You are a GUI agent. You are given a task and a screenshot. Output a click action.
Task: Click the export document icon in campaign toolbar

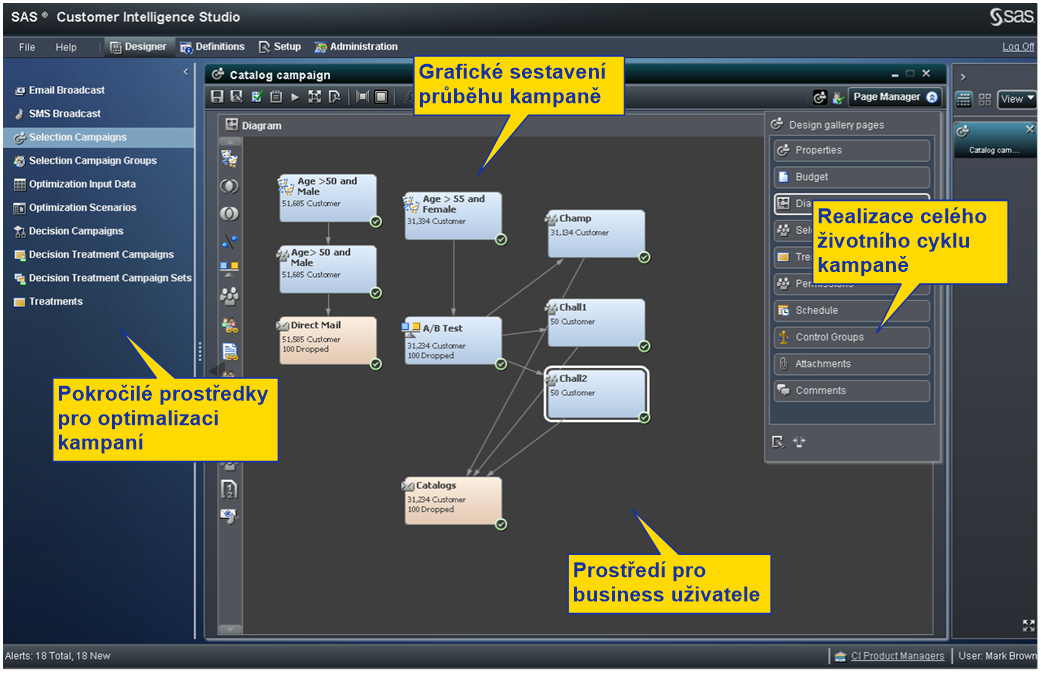pos(335,97)
